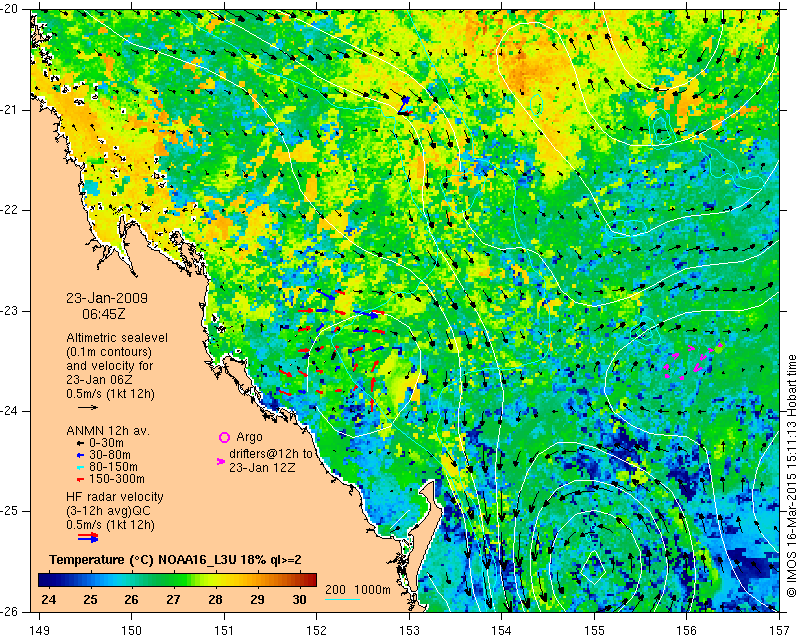Viewport: 800px width, 640px height.
Task: Pick the orange 29°C section of colorbar
Action: click(257, 580)
